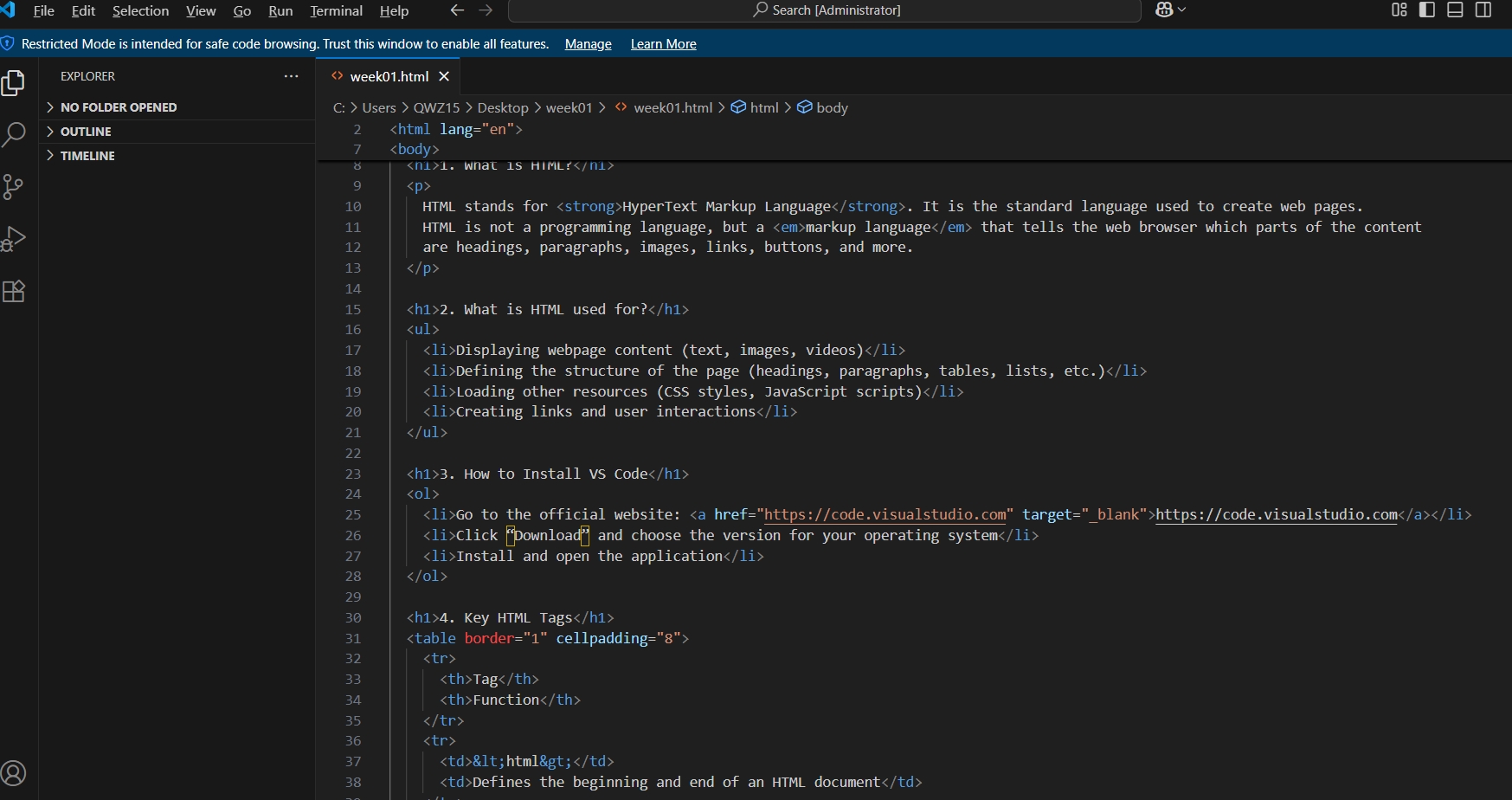Screen dimensions: 1512x800
Task: Select the week01.html editor tab
Action: click(389, 76)
